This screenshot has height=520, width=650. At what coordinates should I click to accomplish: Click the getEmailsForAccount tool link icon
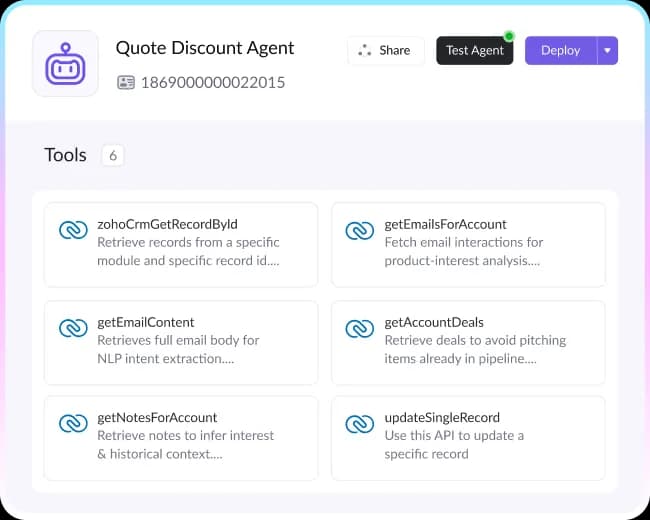point(360,231)
